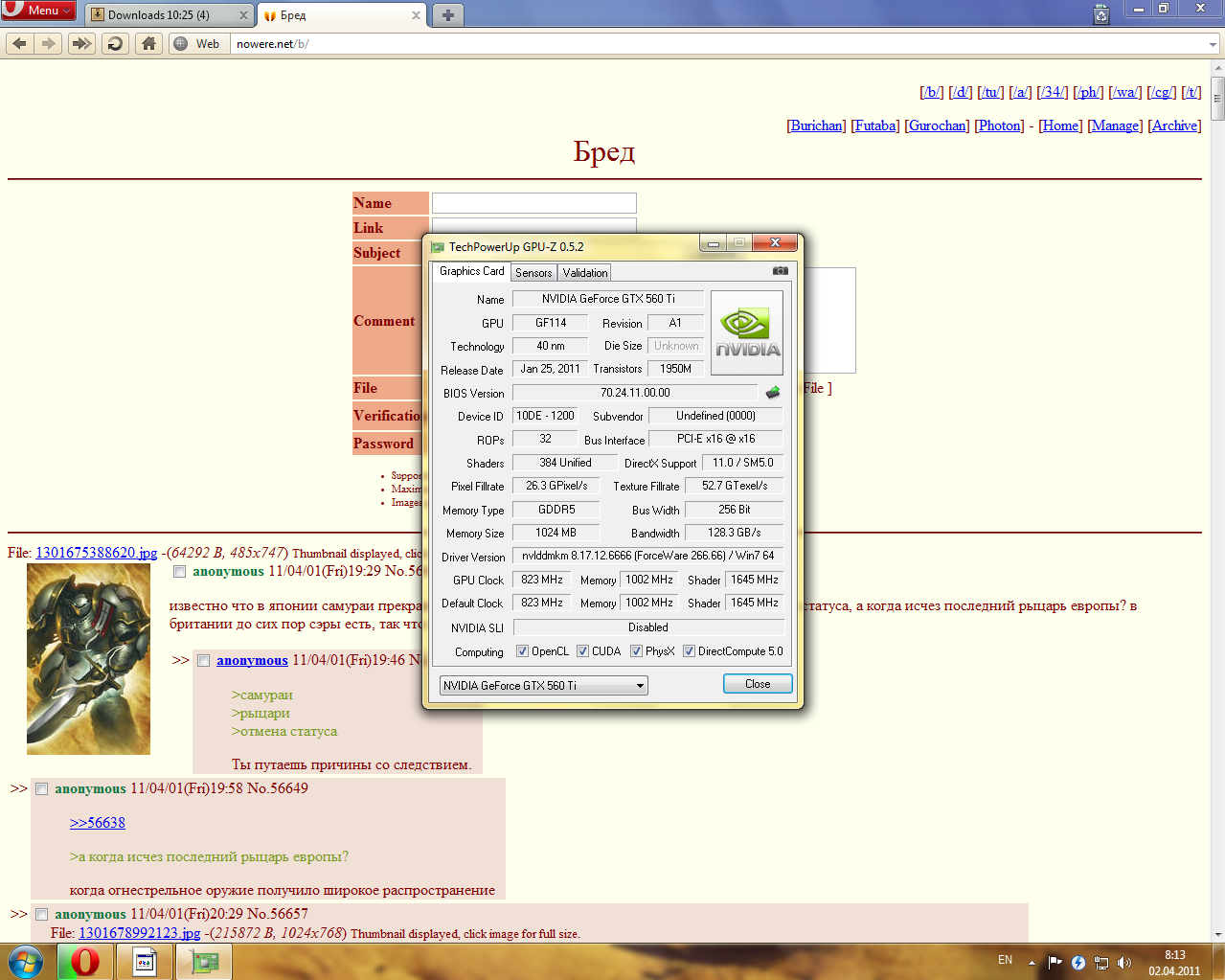Viewport: 1225px width, 980px height.
Task: Open the /d/ board link
Action: coord(961,92)
